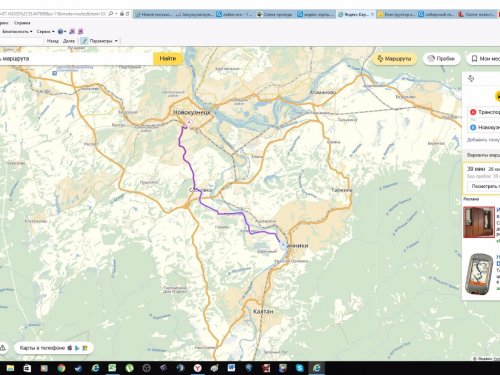Click the Новокузнецк city label on the map

point(192,112)
